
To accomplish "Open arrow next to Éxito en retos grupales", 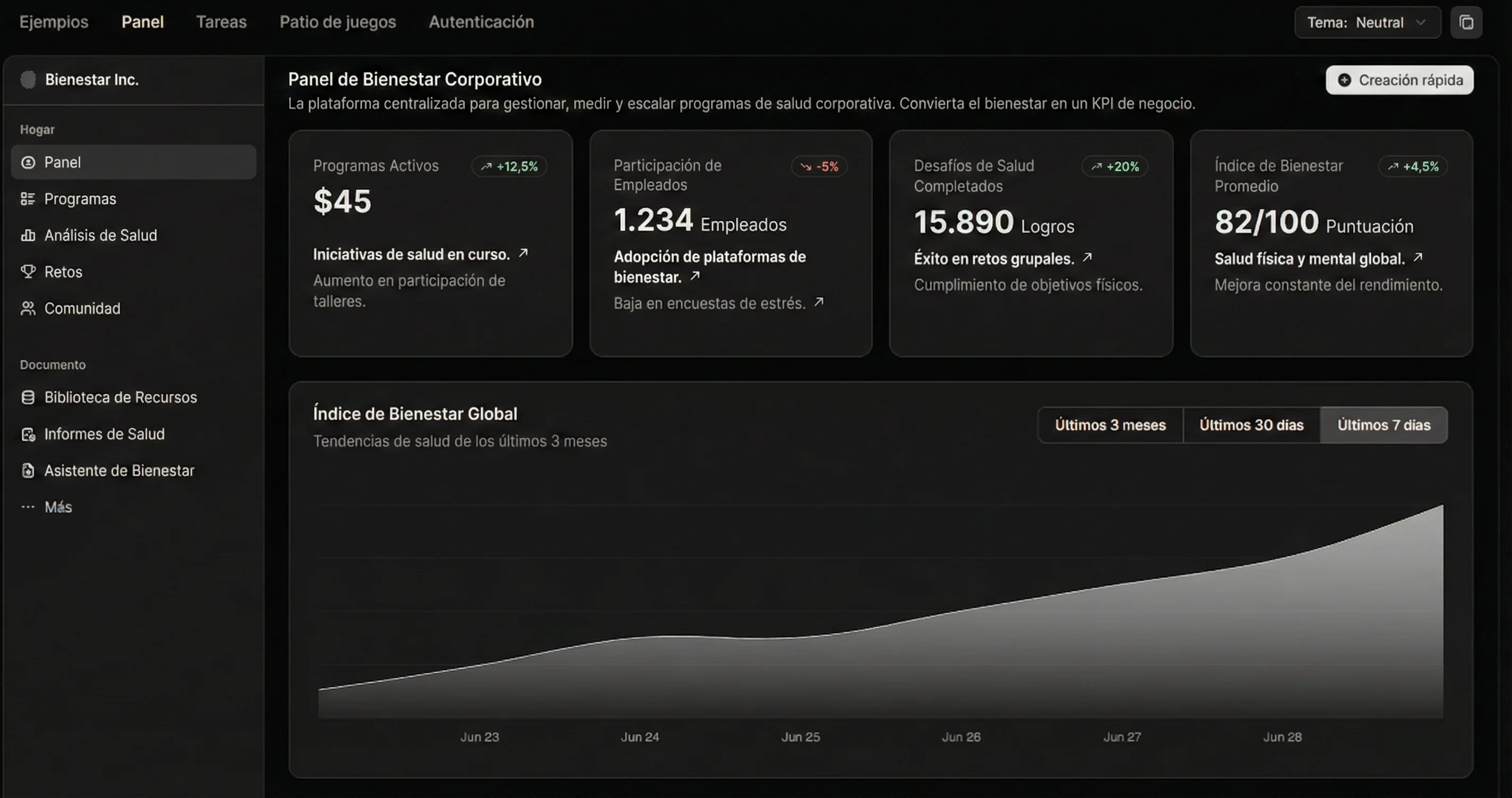I will point(1087,257).
